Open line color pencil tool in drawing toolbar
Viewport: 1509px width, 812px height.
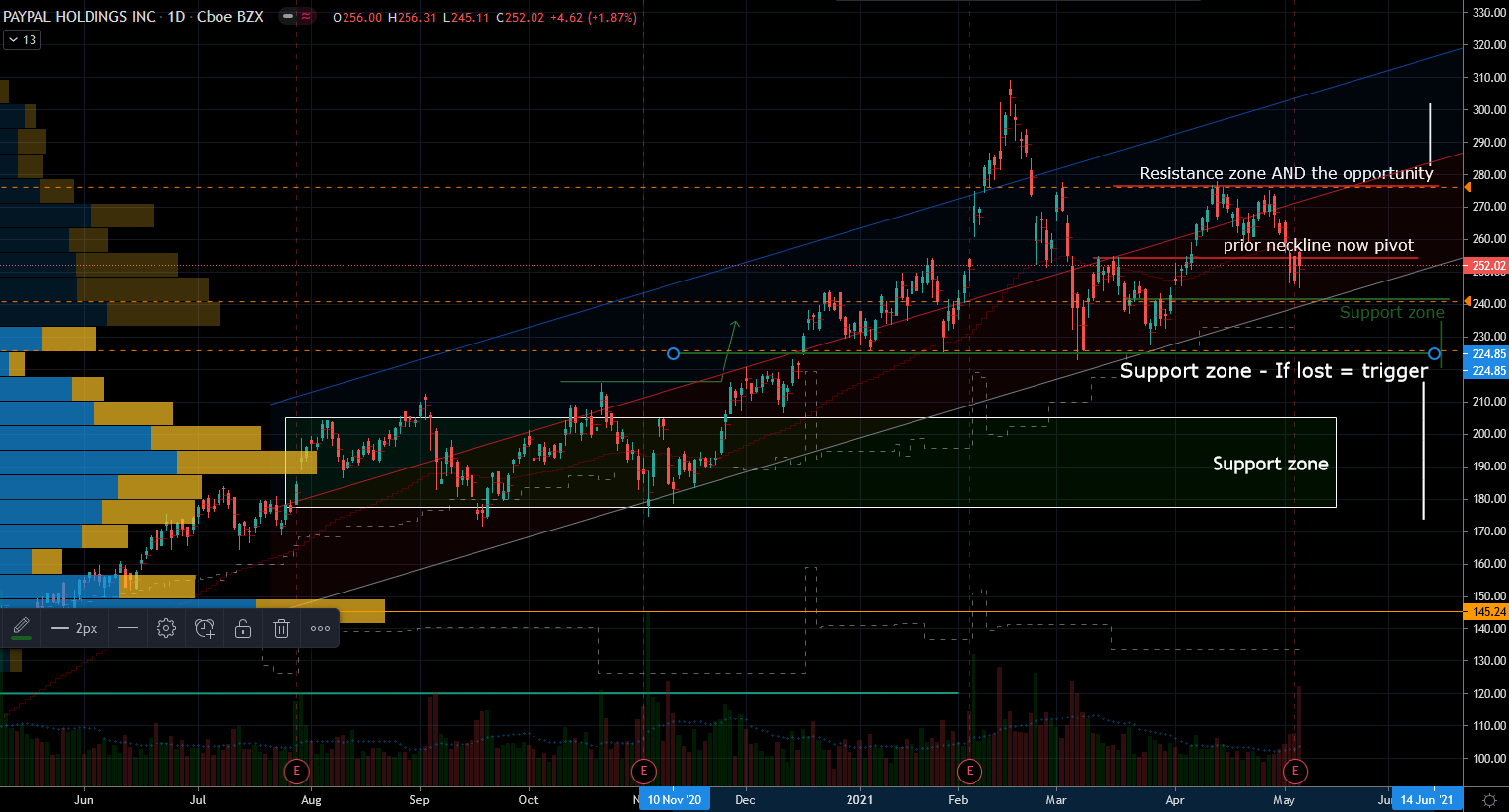point(22,625)
